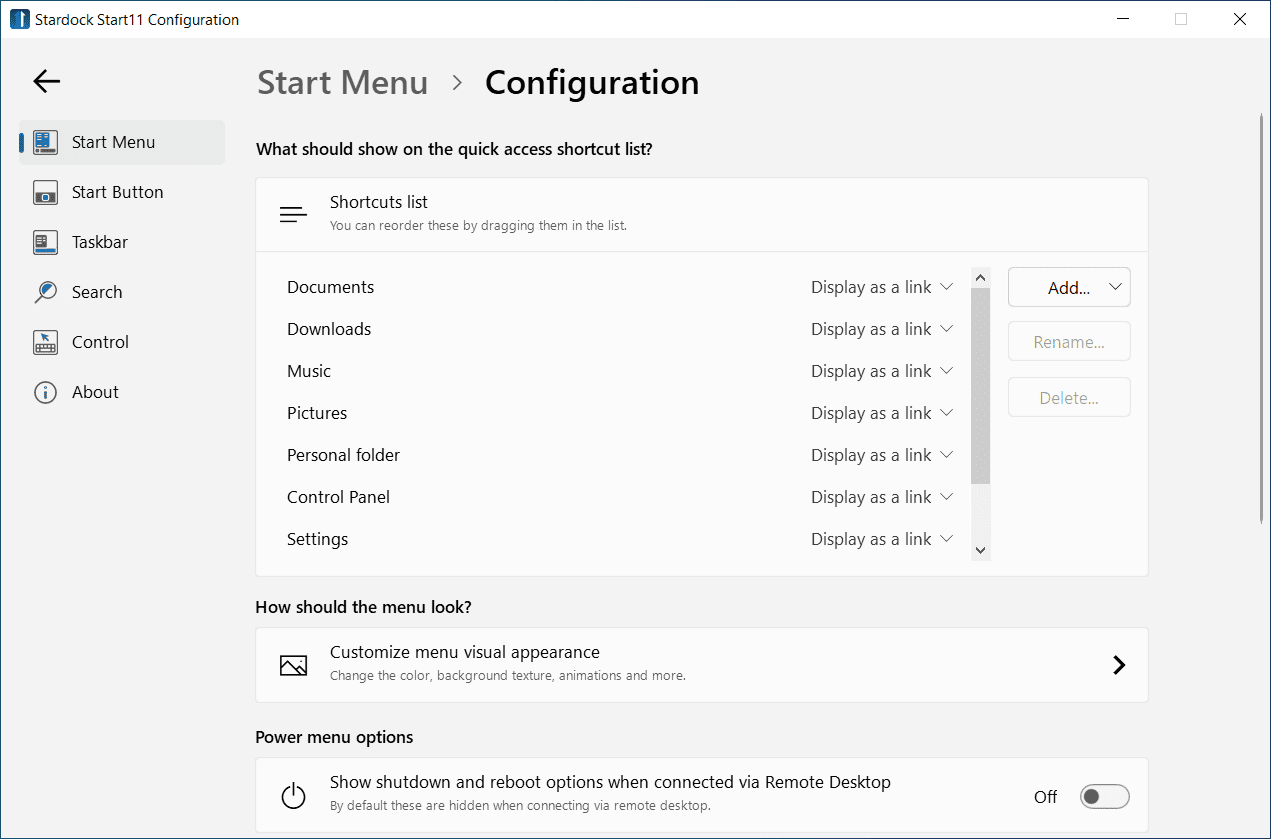1271x839 pixels.
Task: Click the power icon in Power menu options
Action: tap(293, 796)
